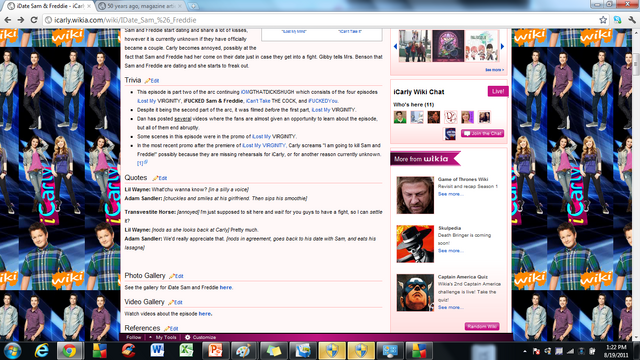Open Paint from the taskbar

pos(244,351)
